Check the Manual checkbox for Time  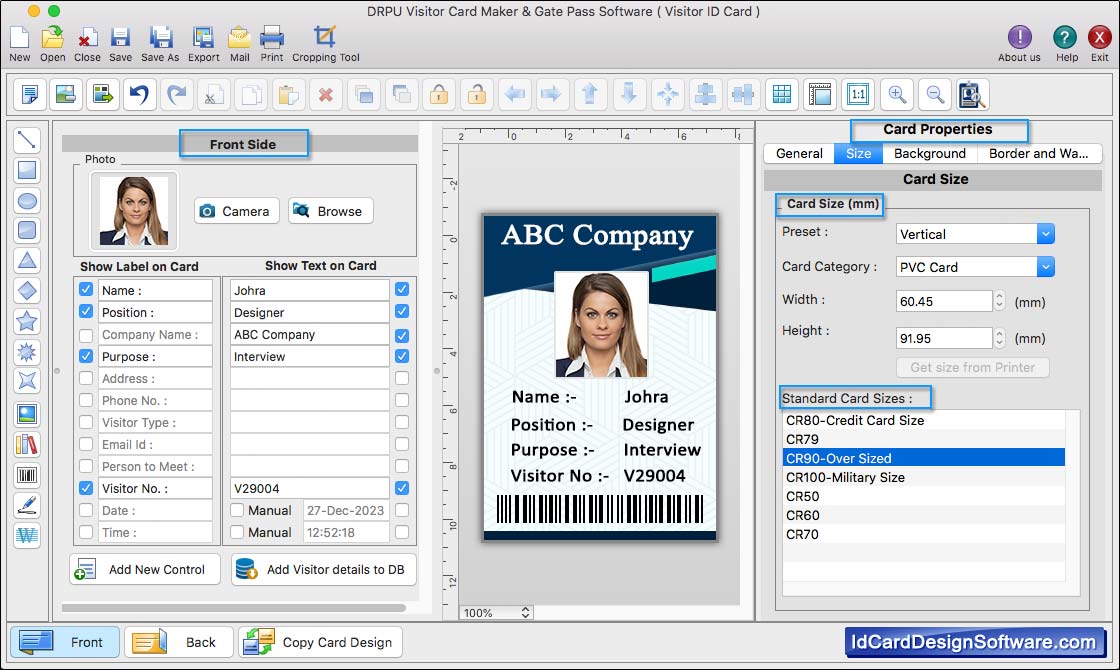[x=237, y=532]
